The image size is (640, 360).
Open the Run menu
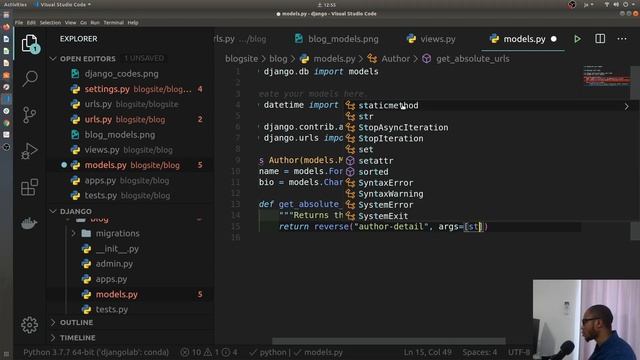click(95, 22)
